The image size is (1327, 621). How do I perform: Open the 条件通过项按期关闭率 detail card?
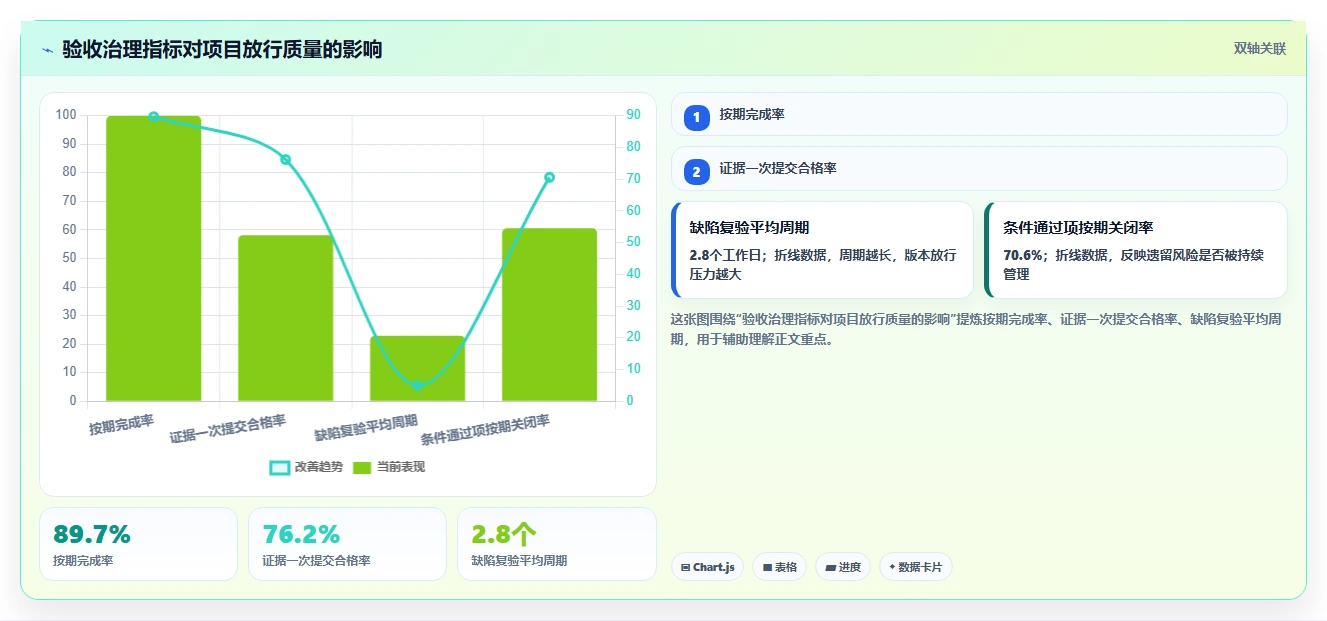[1136, 250]
